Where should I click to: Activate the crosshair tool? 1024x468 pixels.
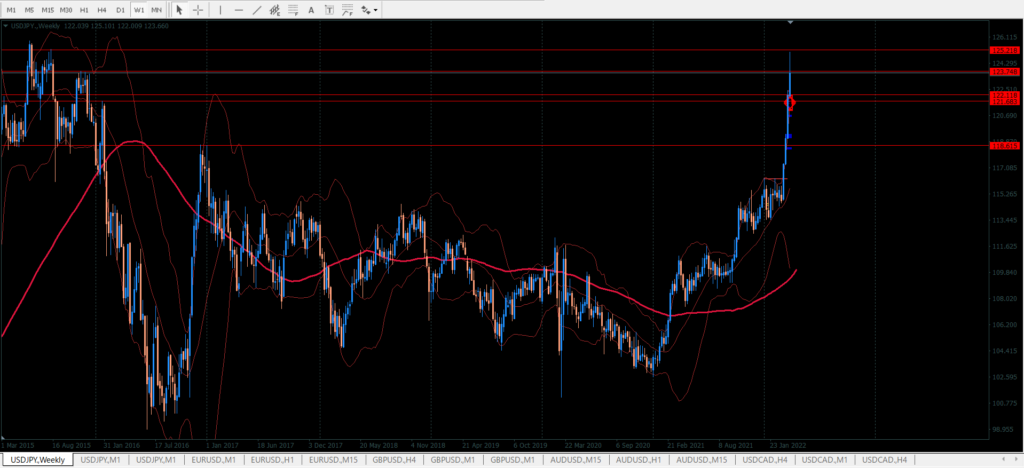199,9
